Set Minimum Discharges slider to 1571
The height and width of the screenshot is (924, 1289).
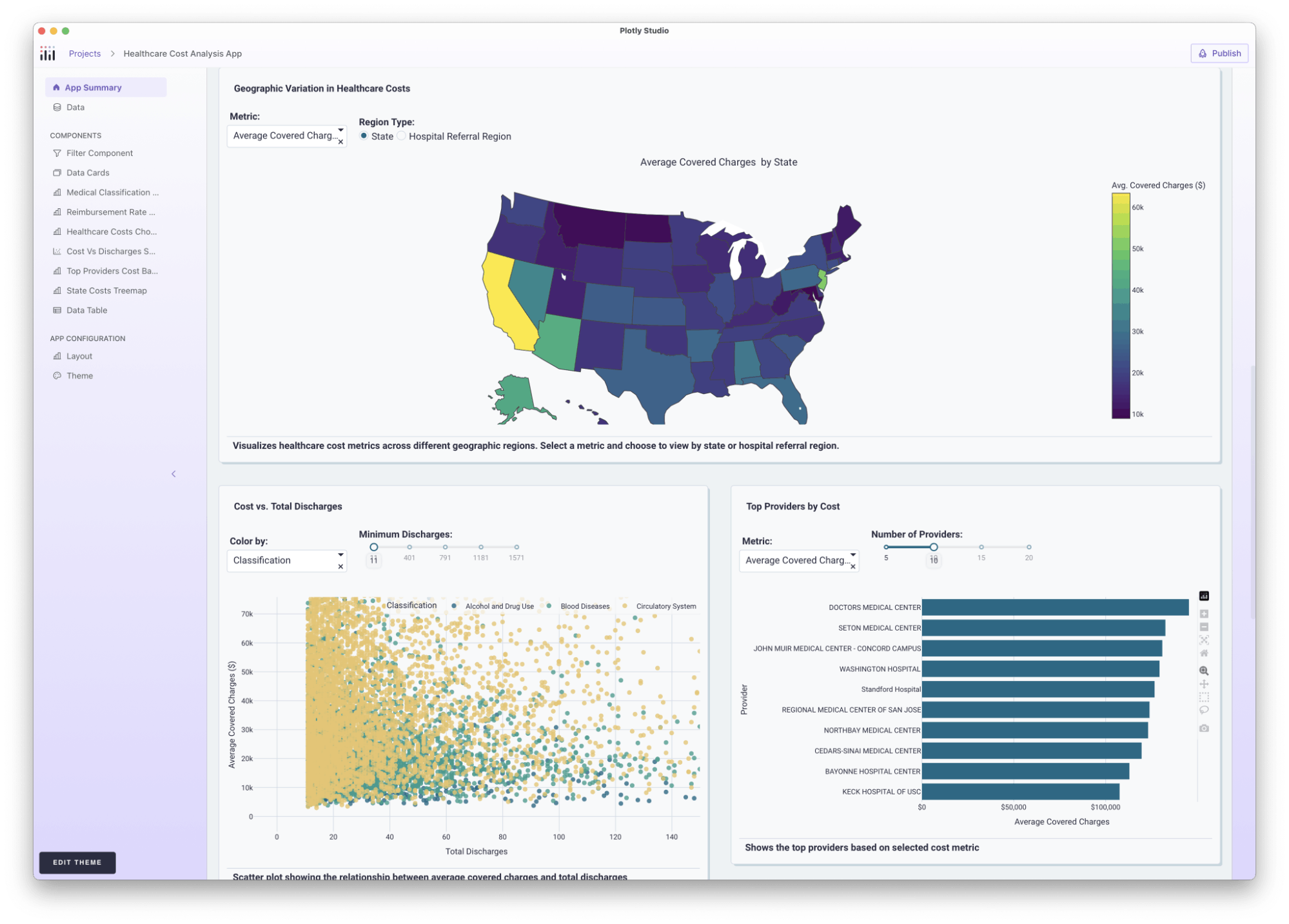coord(516,547)
